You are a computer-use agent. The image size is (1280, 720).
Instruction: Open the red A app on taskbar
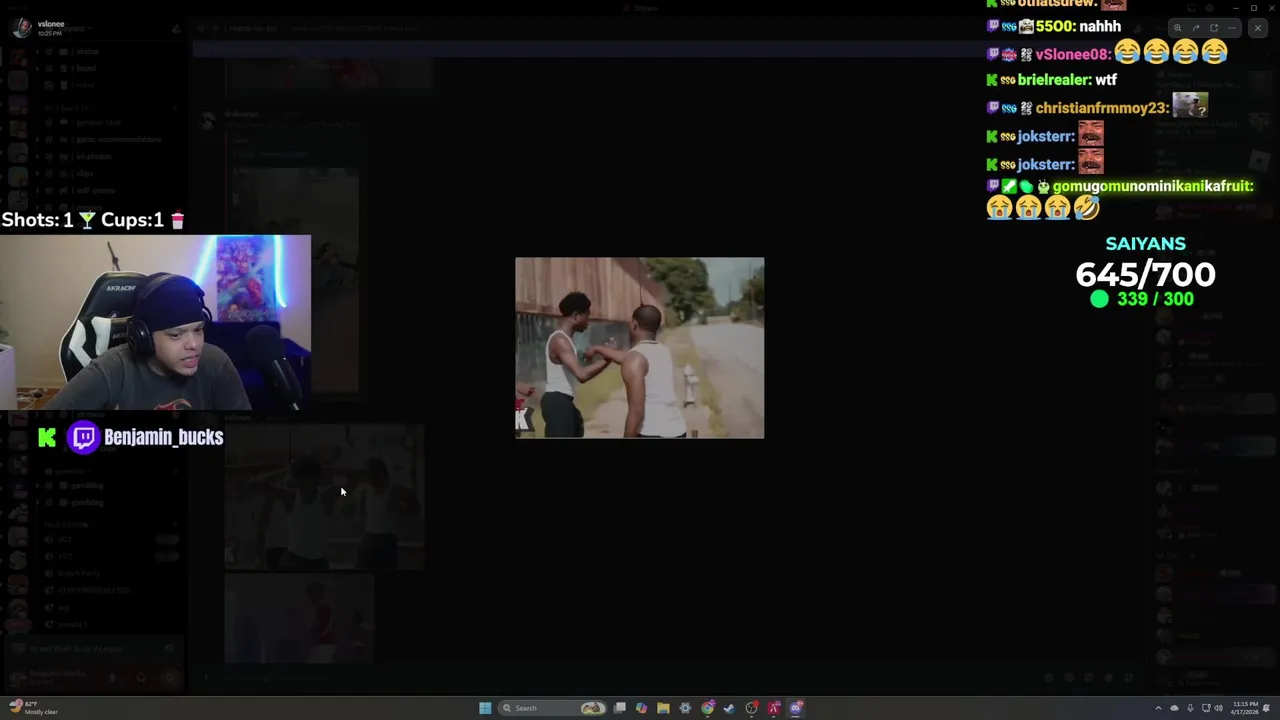[x=774, y=708]
